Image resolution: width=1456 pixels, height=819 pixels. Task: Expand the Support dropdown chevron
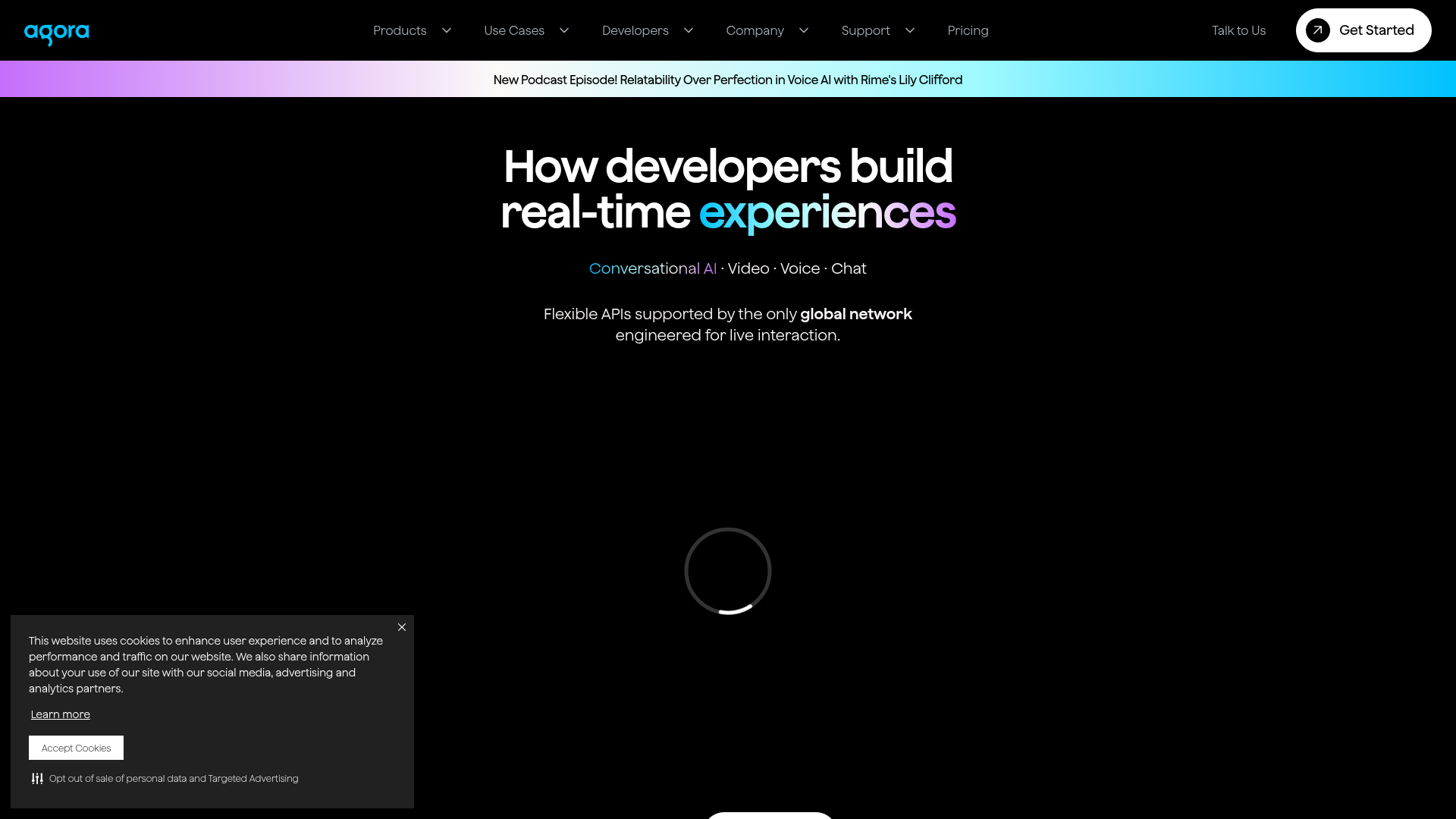(909, 31)
